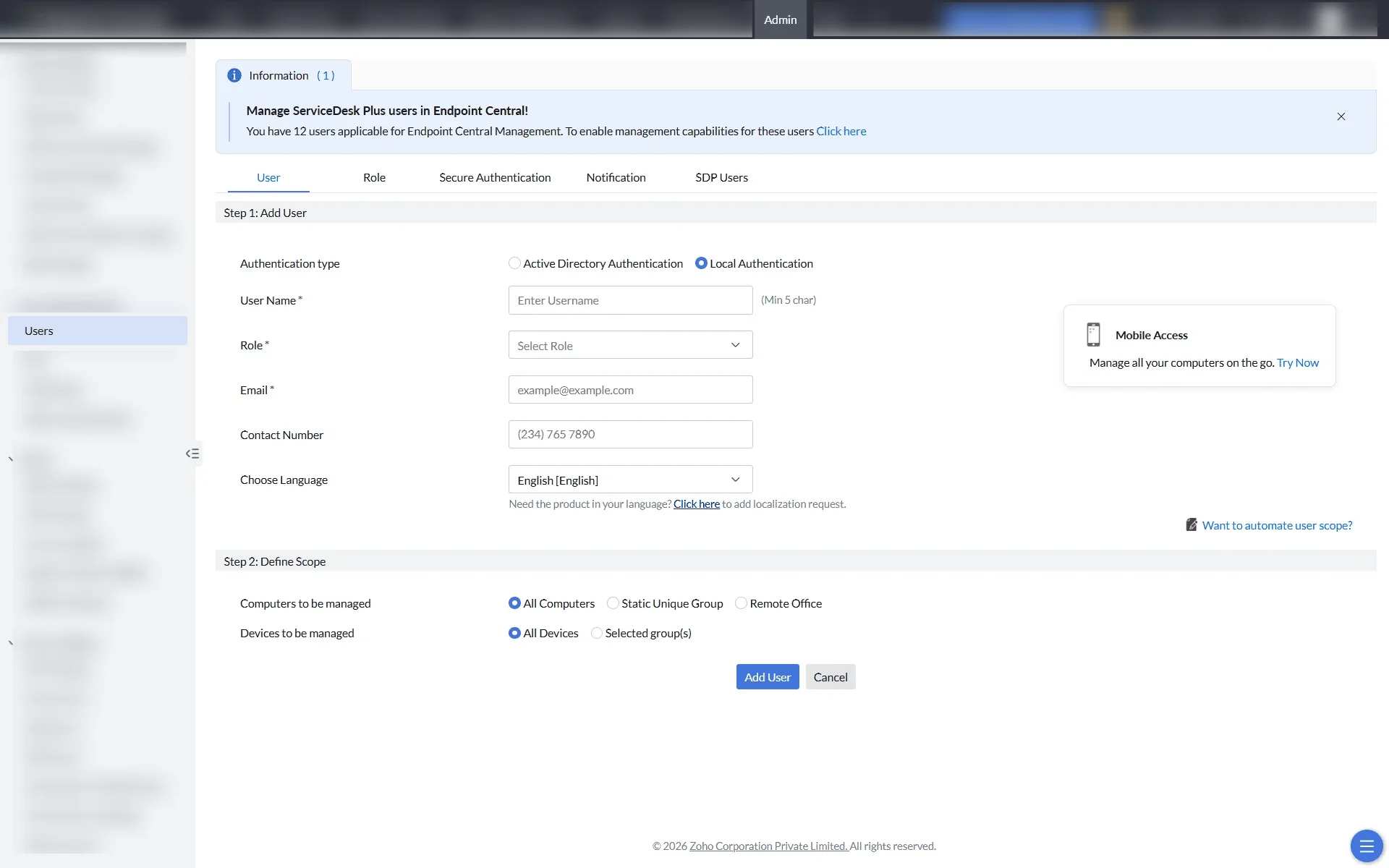This screenshot has height=868, width=1389.
Task: Open the Select Role dropdown
Action: pyautogui.click(x=630, y=345)
